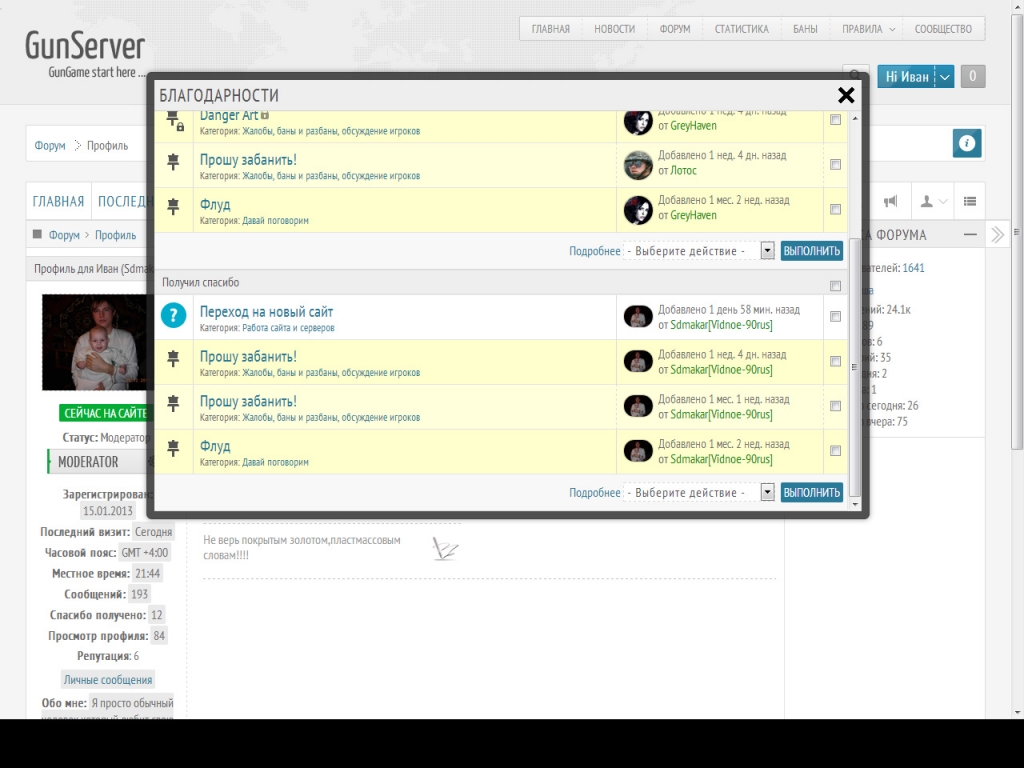Viewport: 1024px width, 768px height.
Task: Click the GreyHaven avatar beside the Флуд topic
Action: click(x=638, y=210)
